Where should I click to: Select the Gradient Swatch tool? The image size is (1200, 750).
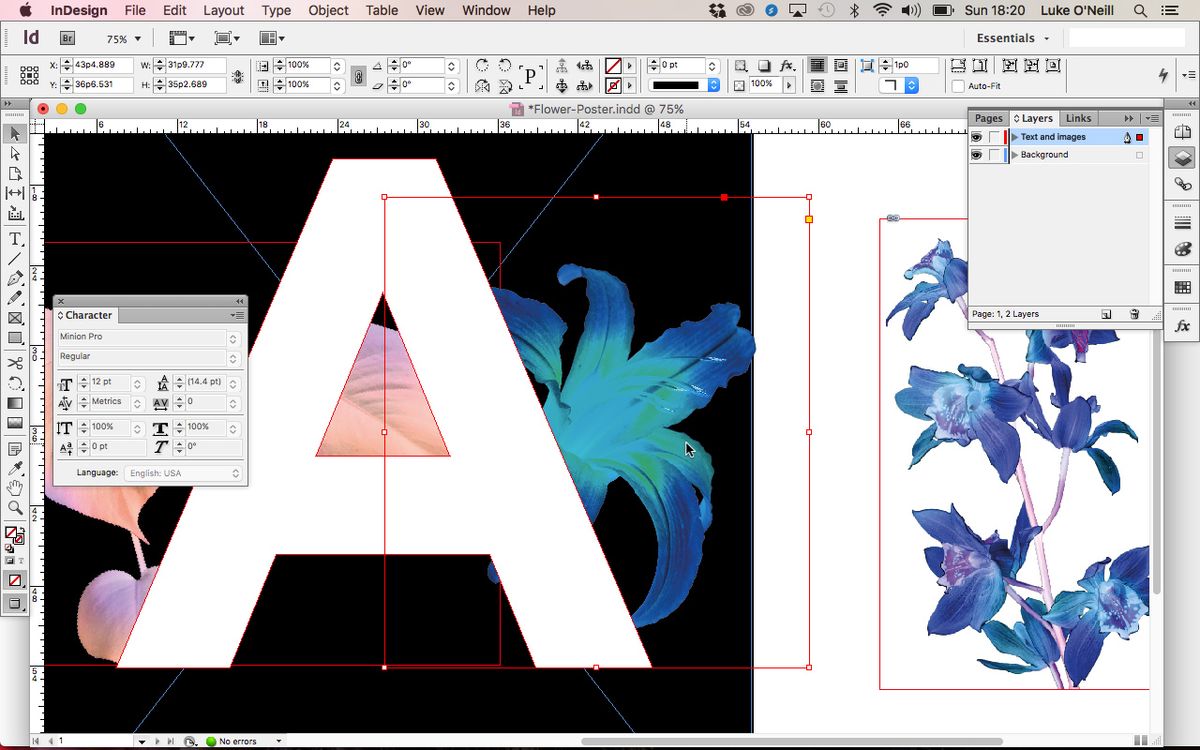pyautogui.click(x=14, y=405)
